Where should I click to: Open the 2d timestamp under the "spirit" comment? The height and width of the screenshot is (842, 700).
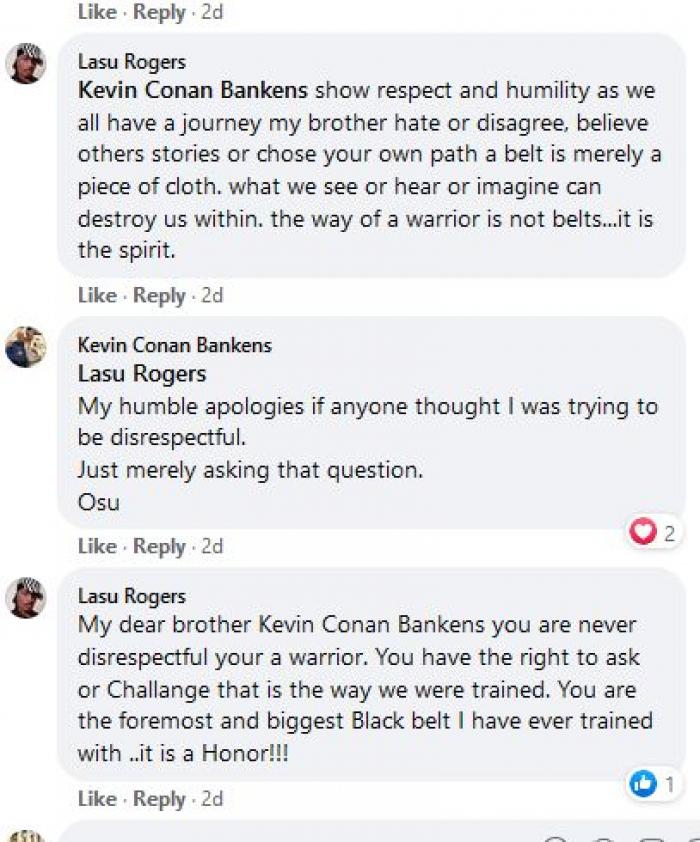[212, 295]
